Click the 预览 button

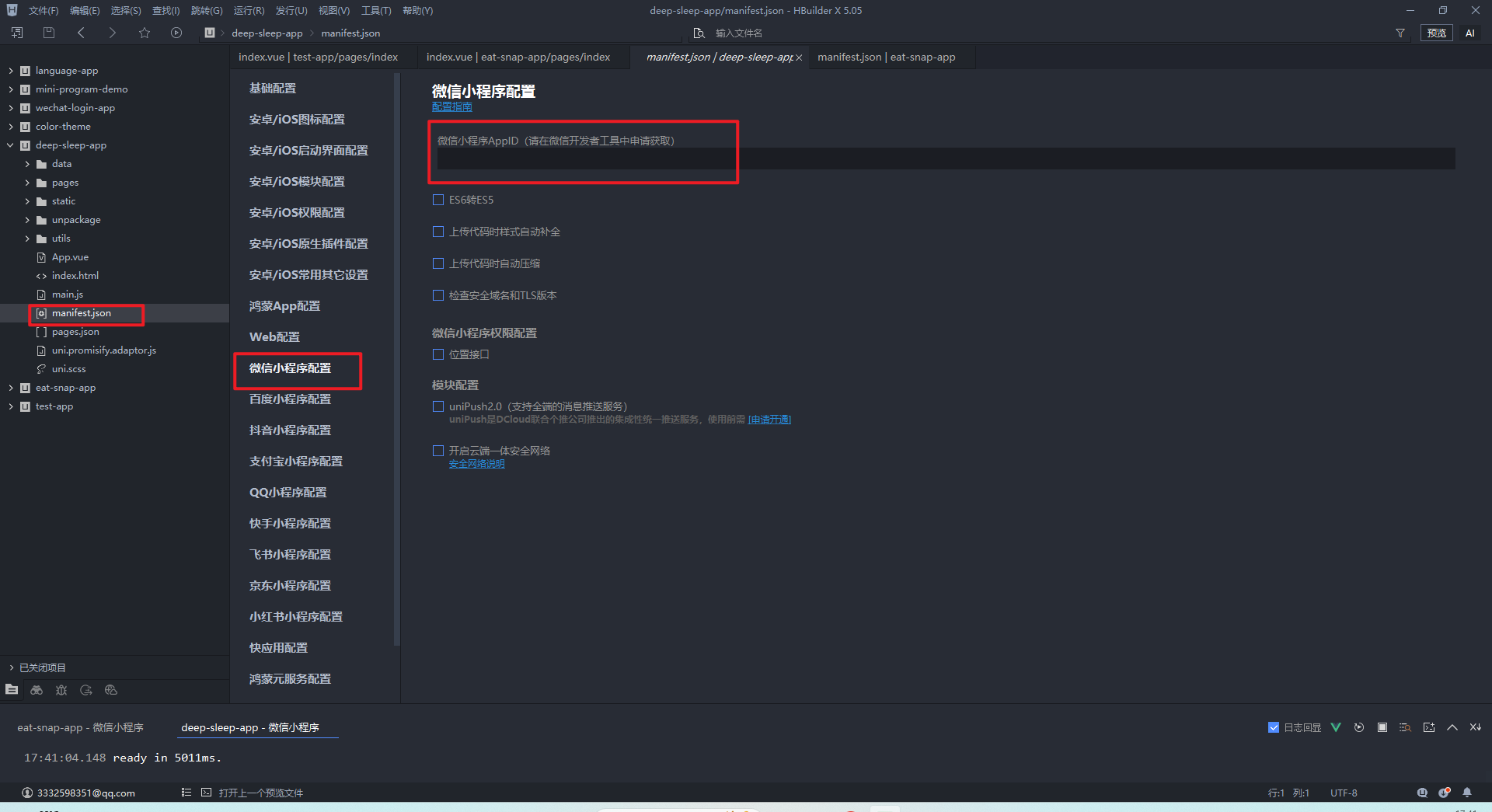[x=1437, y=33]
